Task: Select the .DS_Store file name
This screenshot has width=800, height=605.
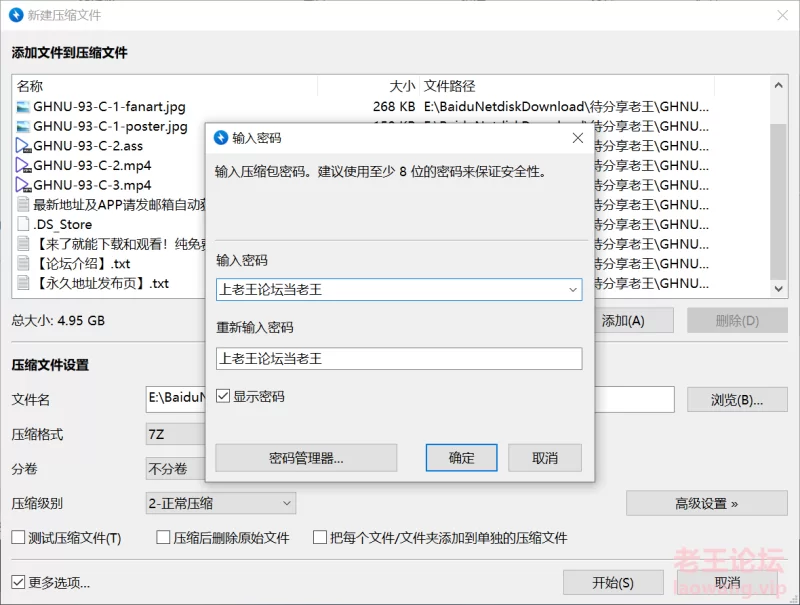Action: (x=62, y=224)
